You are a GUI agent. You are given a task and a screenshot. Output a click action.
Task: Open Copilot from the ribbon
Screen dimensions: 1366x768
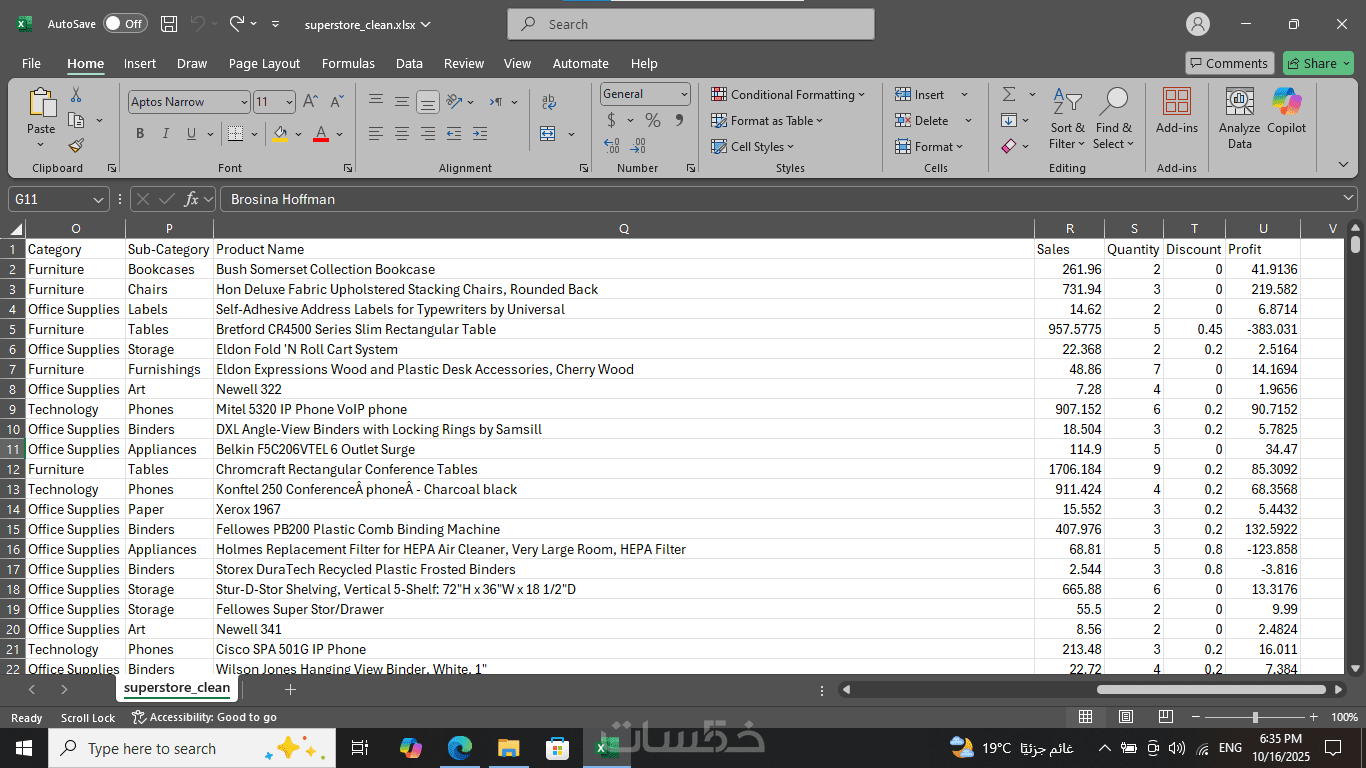pyautogui.click(x=1287, y=110)
